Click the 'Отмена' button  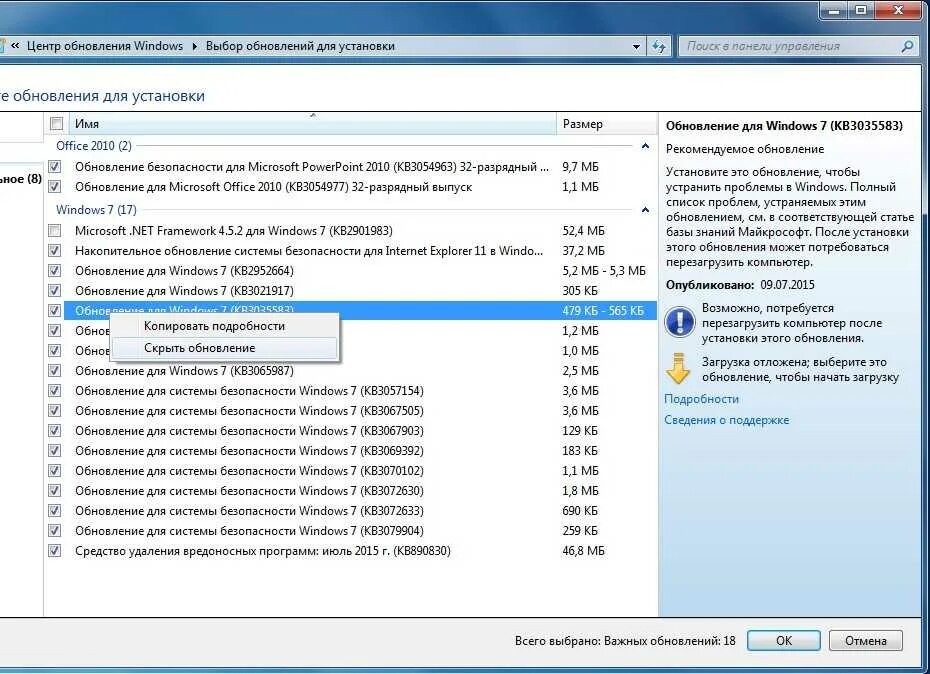coord(865,641)
